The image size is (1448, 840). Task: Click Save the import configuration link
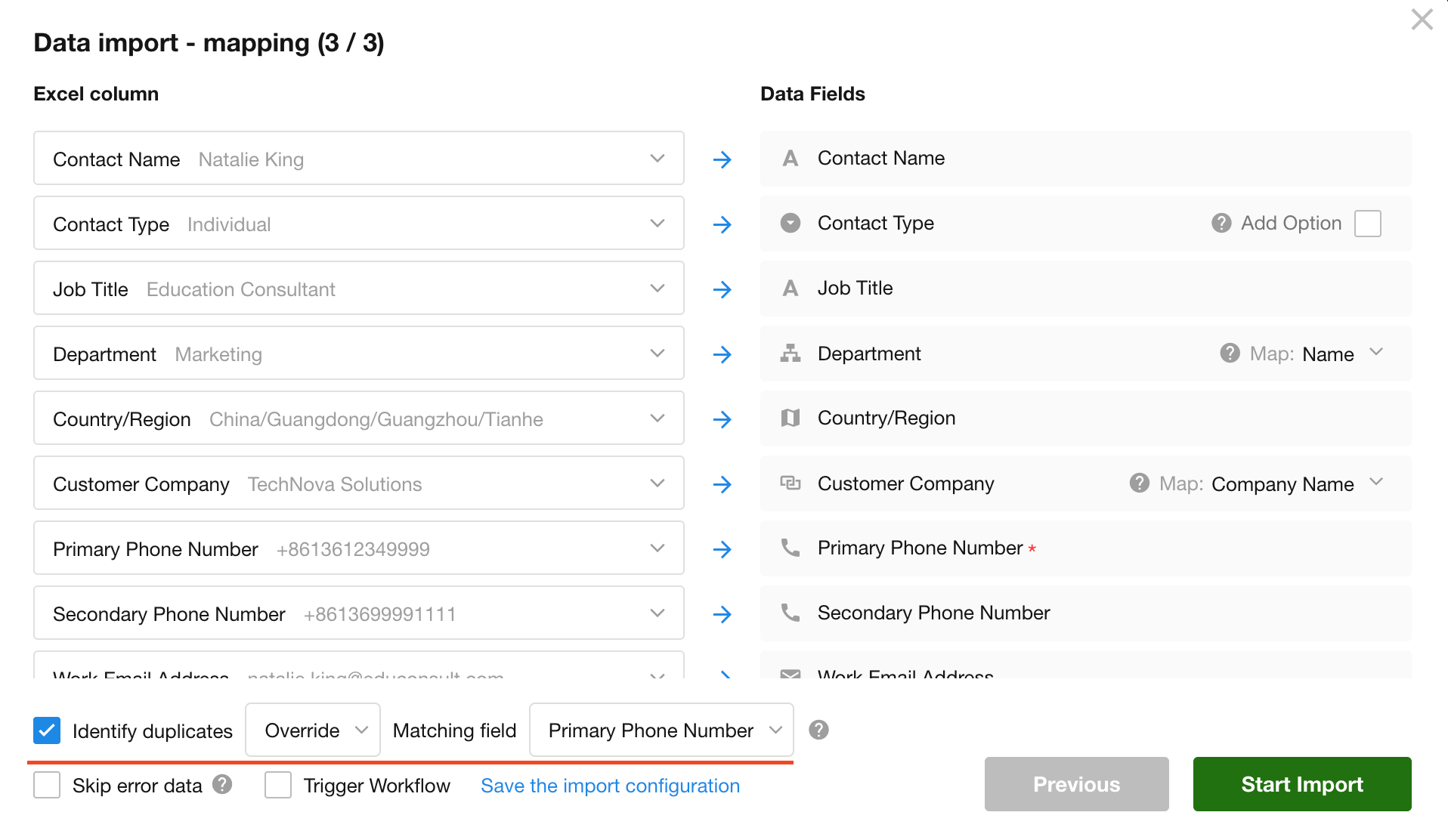click(610, 786)
